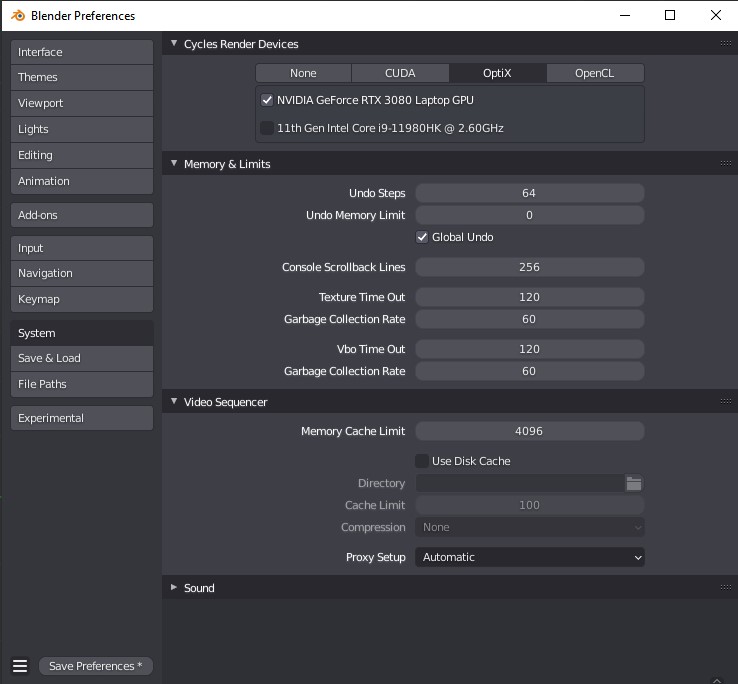Click Garbage Collection Rate under Vbo Time Out

click(x=529, y=371)
